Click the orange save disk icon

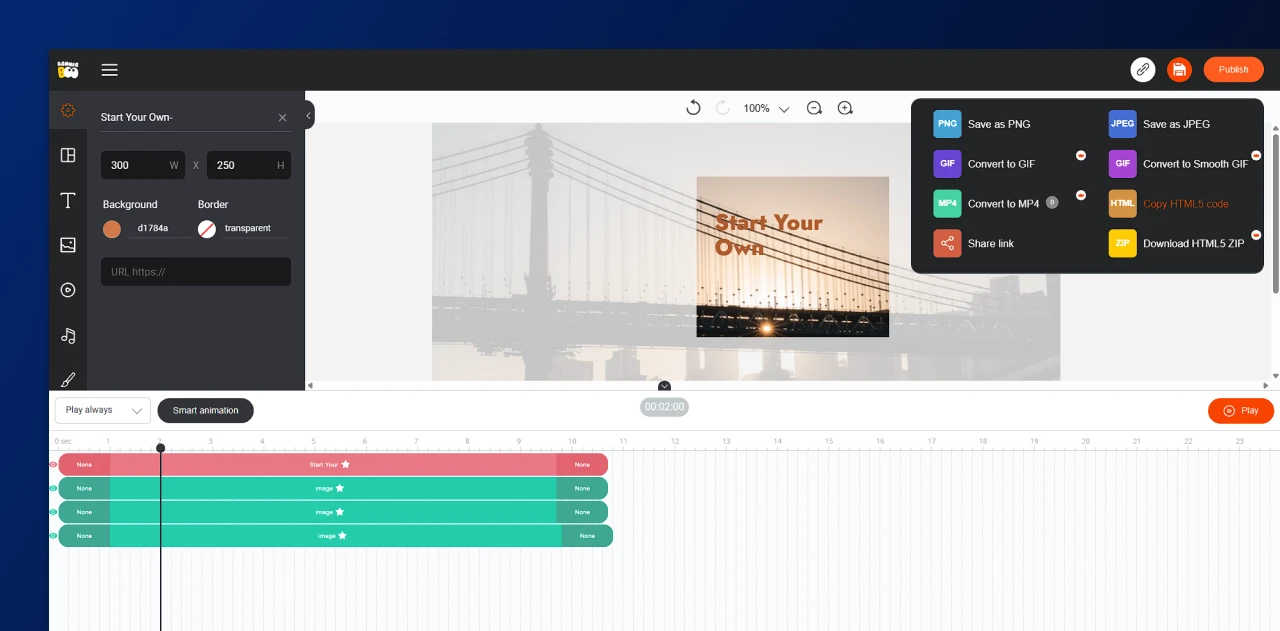(1179, 69)
